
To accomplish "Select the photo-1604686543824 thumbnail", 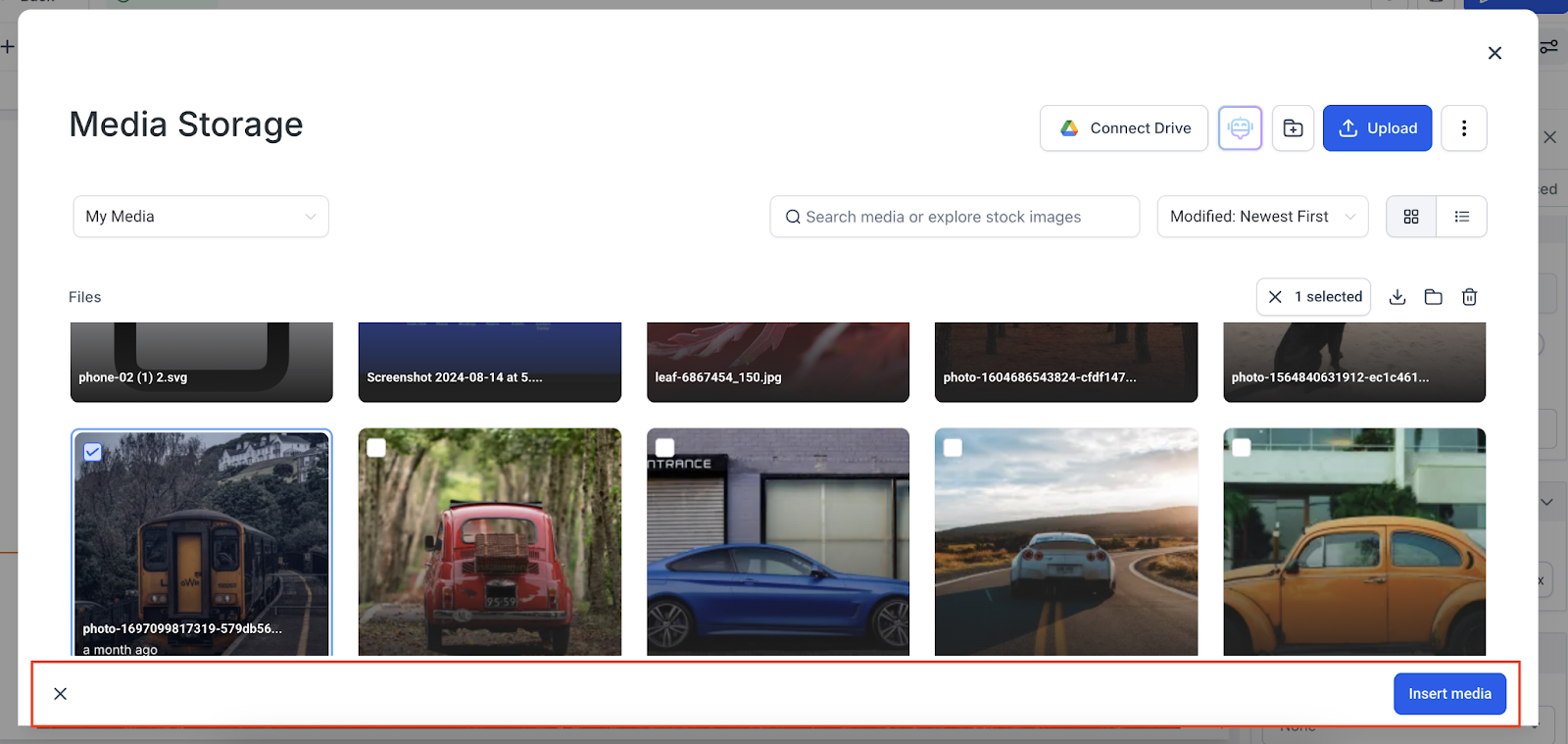I will [x=1066, y=362].
